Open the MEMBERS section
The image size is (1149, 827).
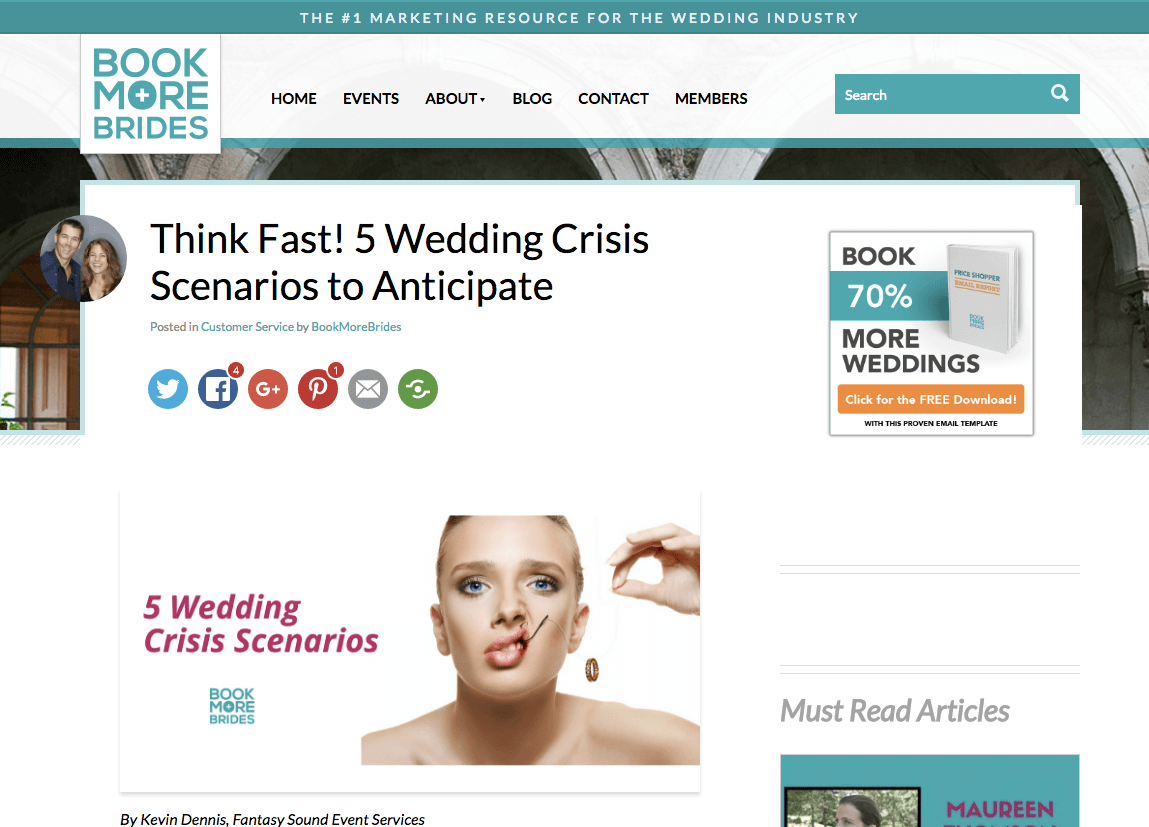[711, 98]
